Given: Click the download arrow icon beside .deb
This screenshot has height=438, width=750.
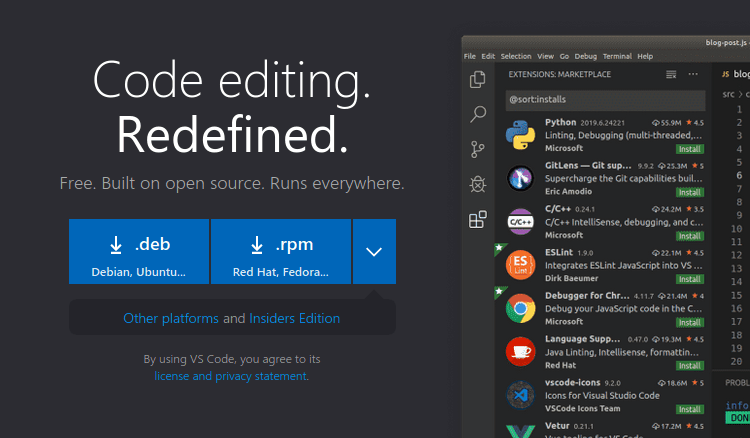Looking at the screenshot, I should pyautogui.click(x=116, y=245).
